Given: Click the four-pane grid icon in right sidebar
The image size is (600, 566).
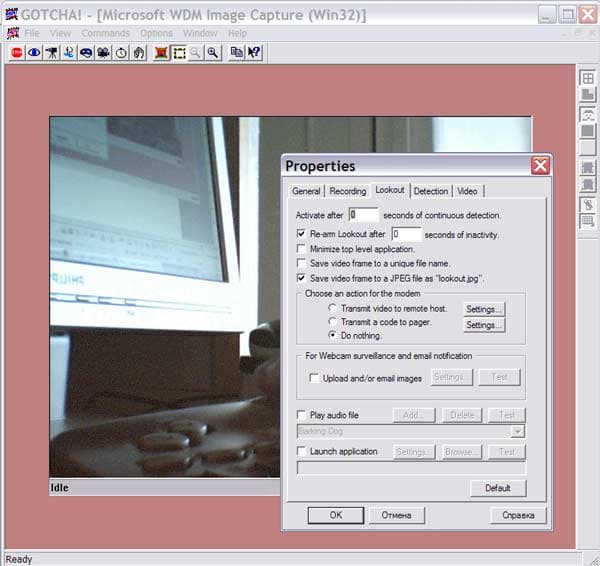Looking at the screenshot, I should 588,78.
